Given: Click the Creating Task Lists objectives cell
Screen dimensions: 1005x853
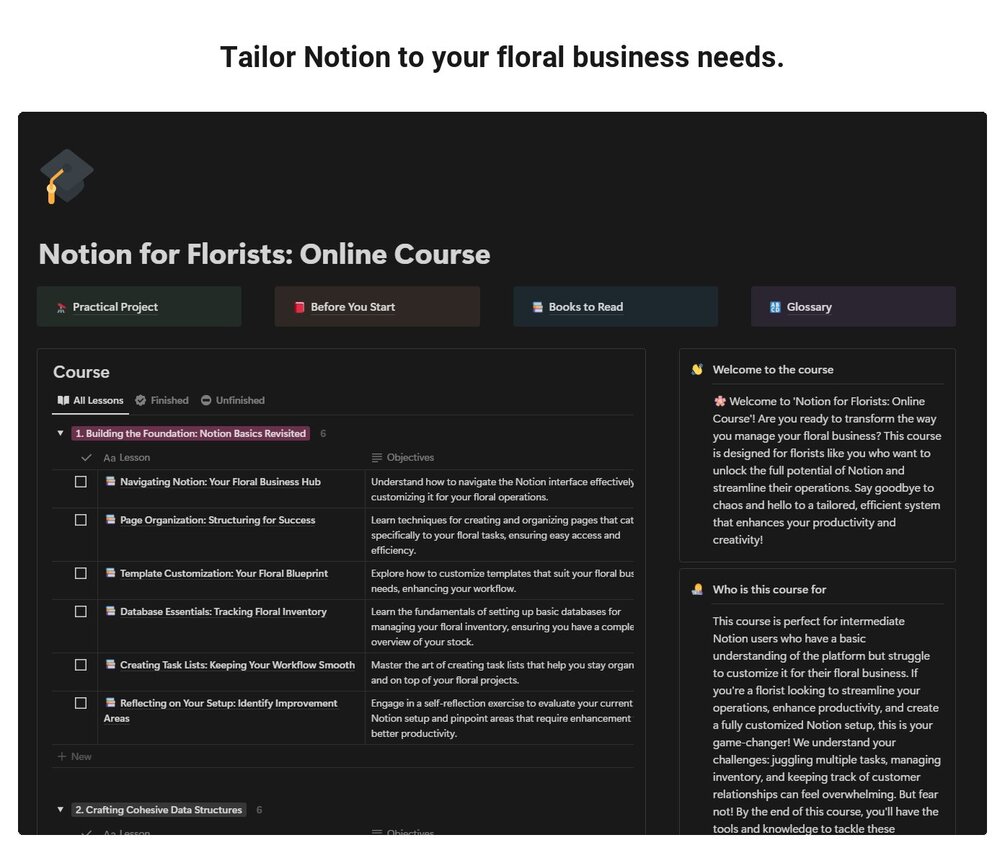Looking at the screenshot, I should 500,673.
